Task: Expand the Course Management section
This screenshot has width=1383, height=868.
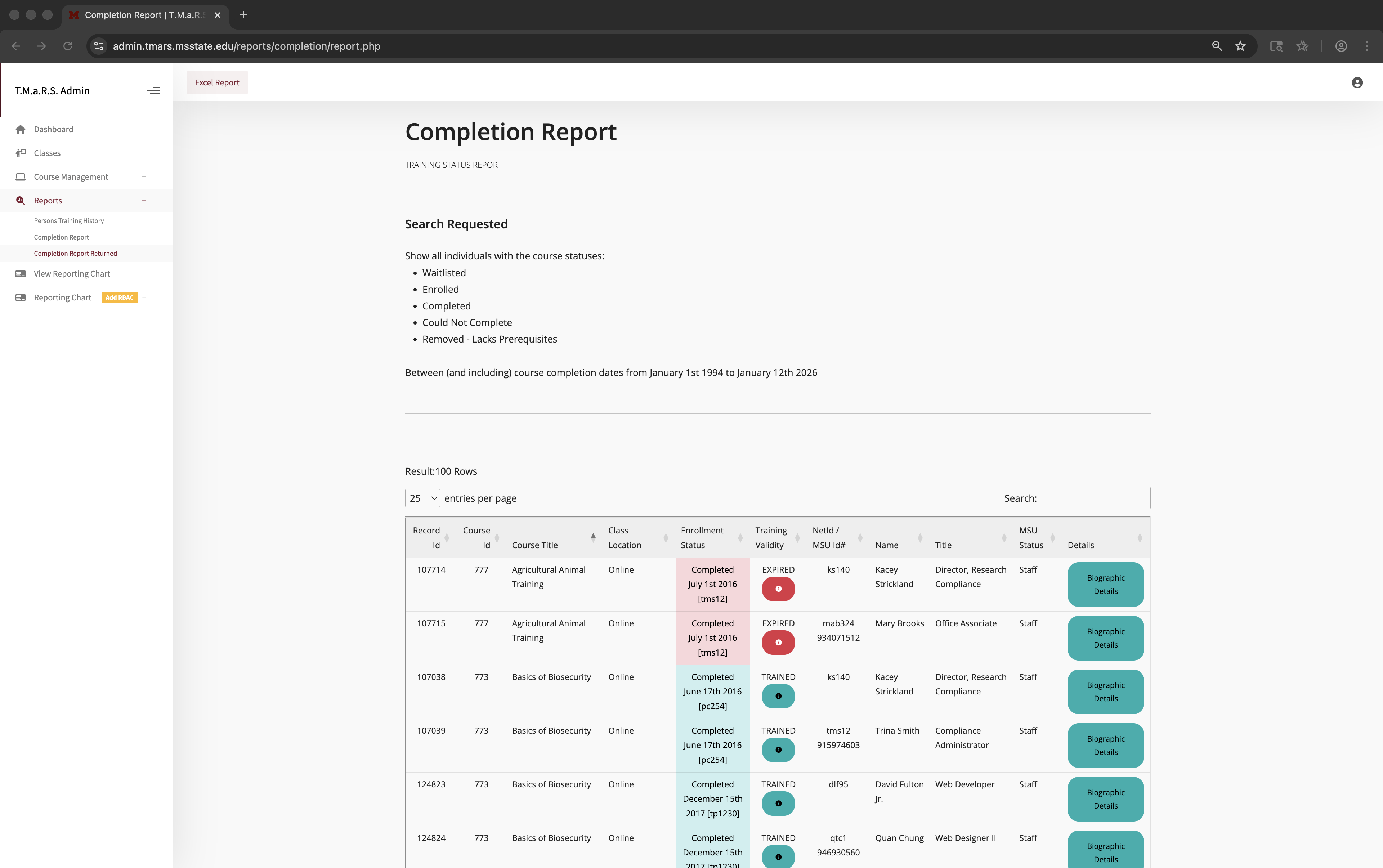Action: point(144,177)
